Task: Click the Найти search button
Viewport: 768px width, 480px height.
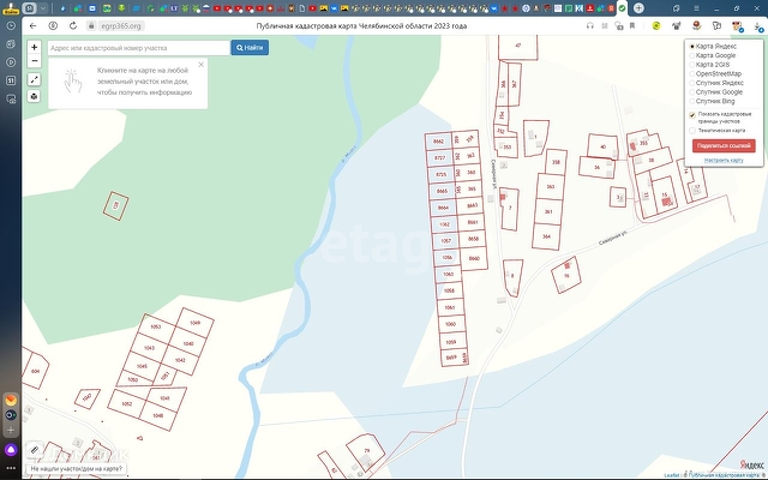Action: pos(249,47)
